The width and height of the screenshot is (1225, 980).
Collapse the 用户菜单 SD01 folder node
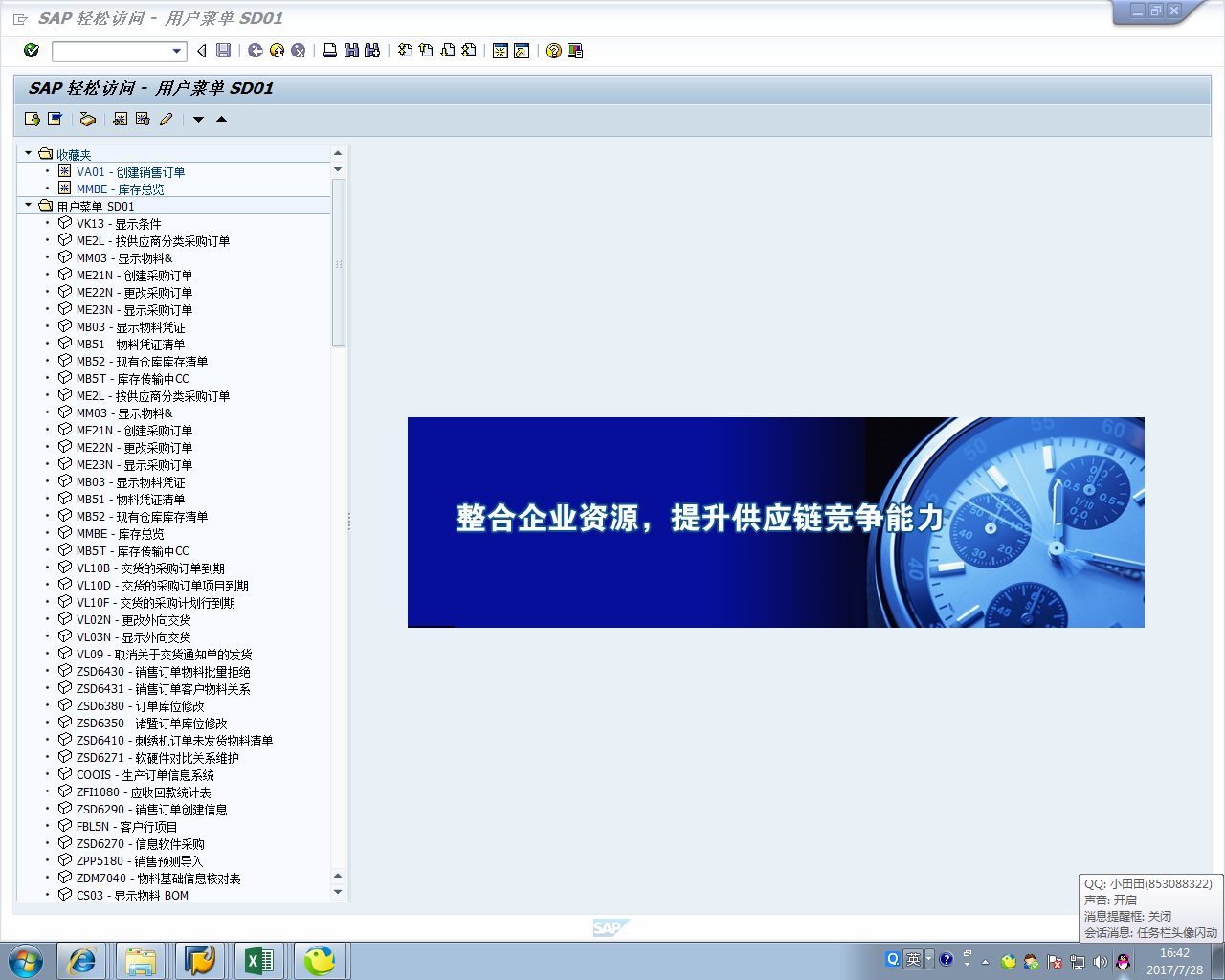(x=29, y=206)
